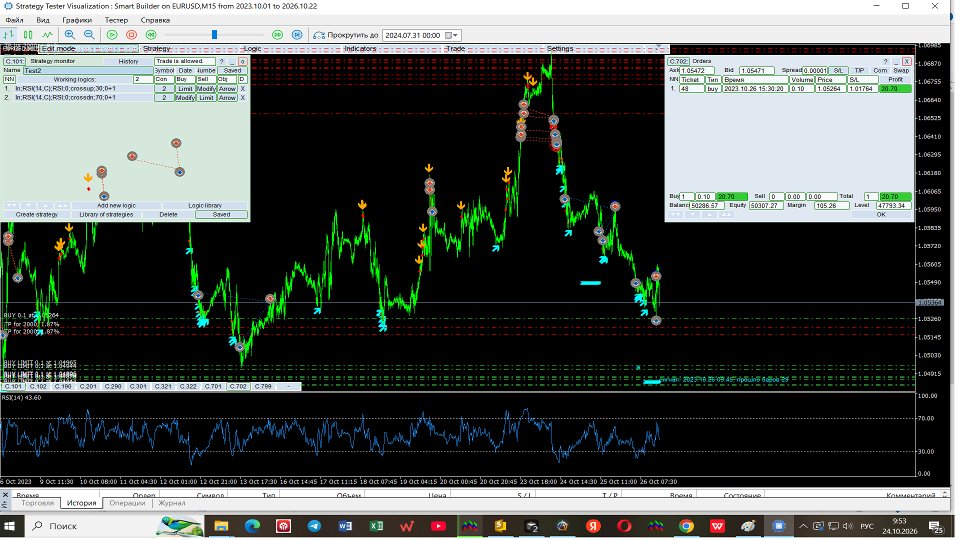Delete logic row 2 with X
The height and width of the screenshot is (540, 960).
(x=242, y=98)
